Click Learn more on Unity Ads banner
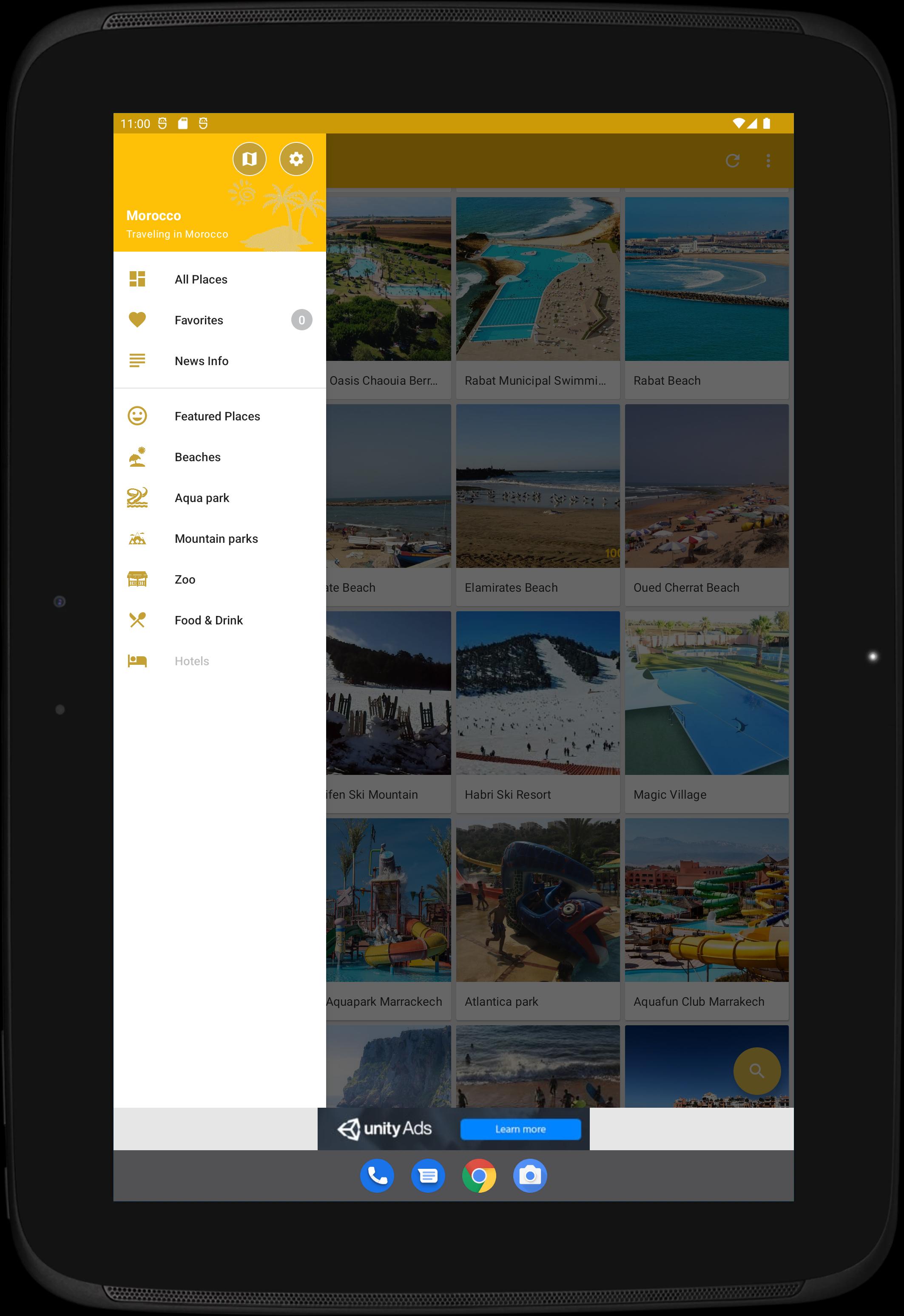The image size is (904, 1316). click(520, 1129)
